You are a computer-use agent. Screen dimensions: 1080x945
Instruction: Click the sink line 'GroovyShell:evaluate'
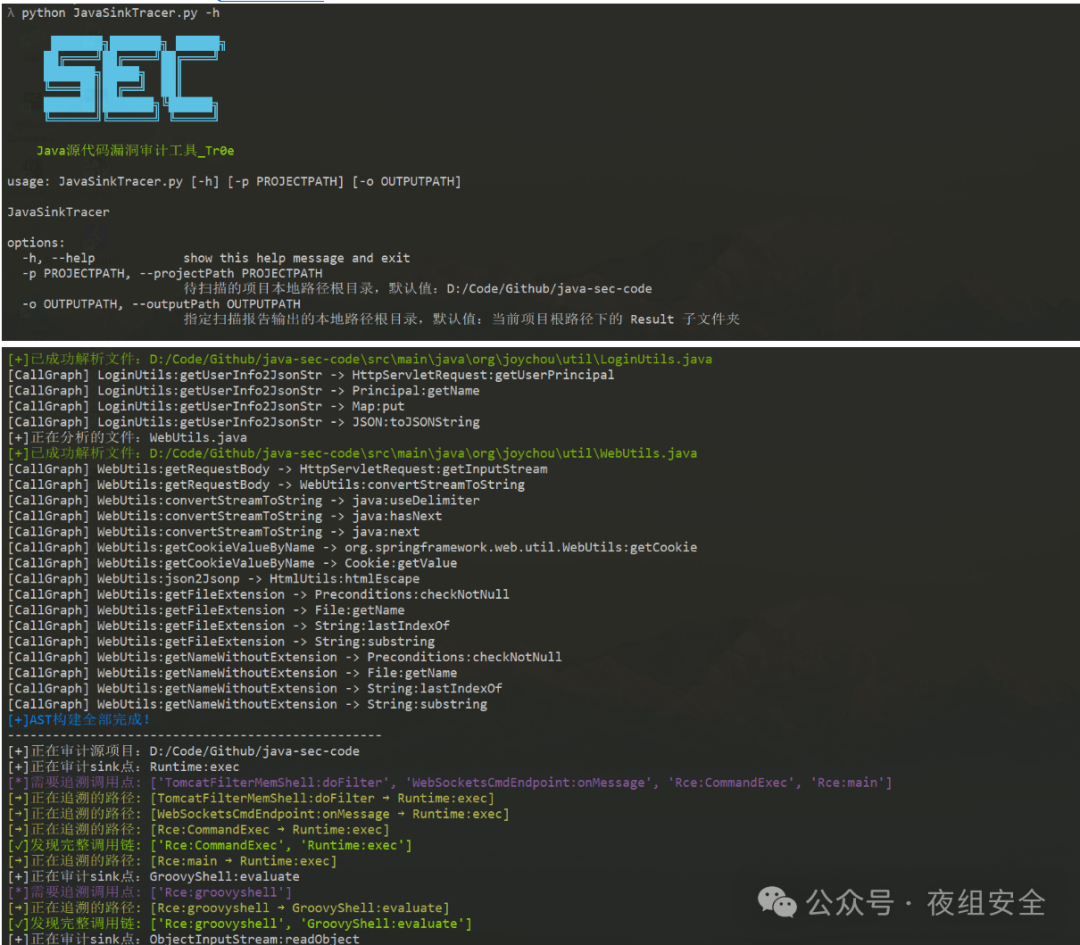154,878
